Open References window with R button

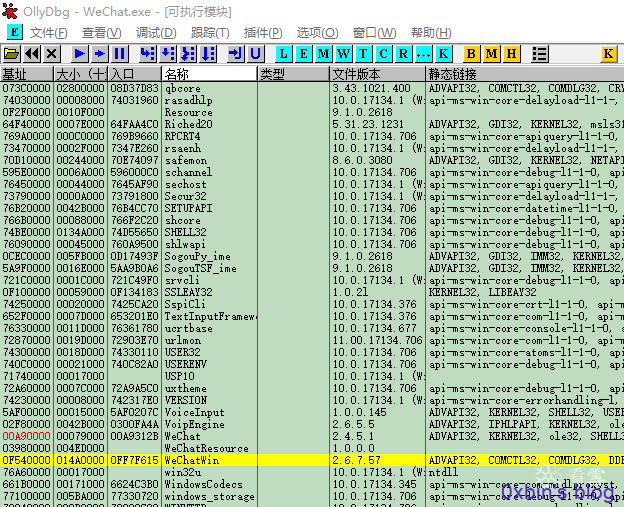[403, 54]
